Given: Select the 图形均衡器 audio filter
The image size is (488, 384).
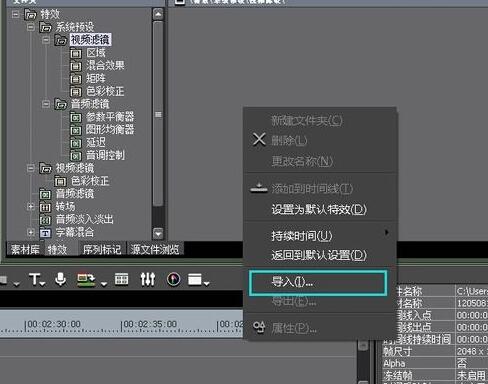Looking at the screenshot, I should pos(110,129).
